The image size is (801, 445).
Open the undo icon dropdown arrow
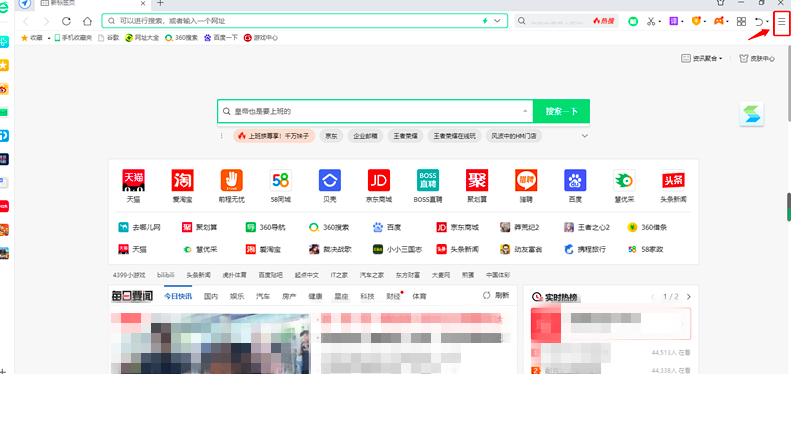click(768, 21)
